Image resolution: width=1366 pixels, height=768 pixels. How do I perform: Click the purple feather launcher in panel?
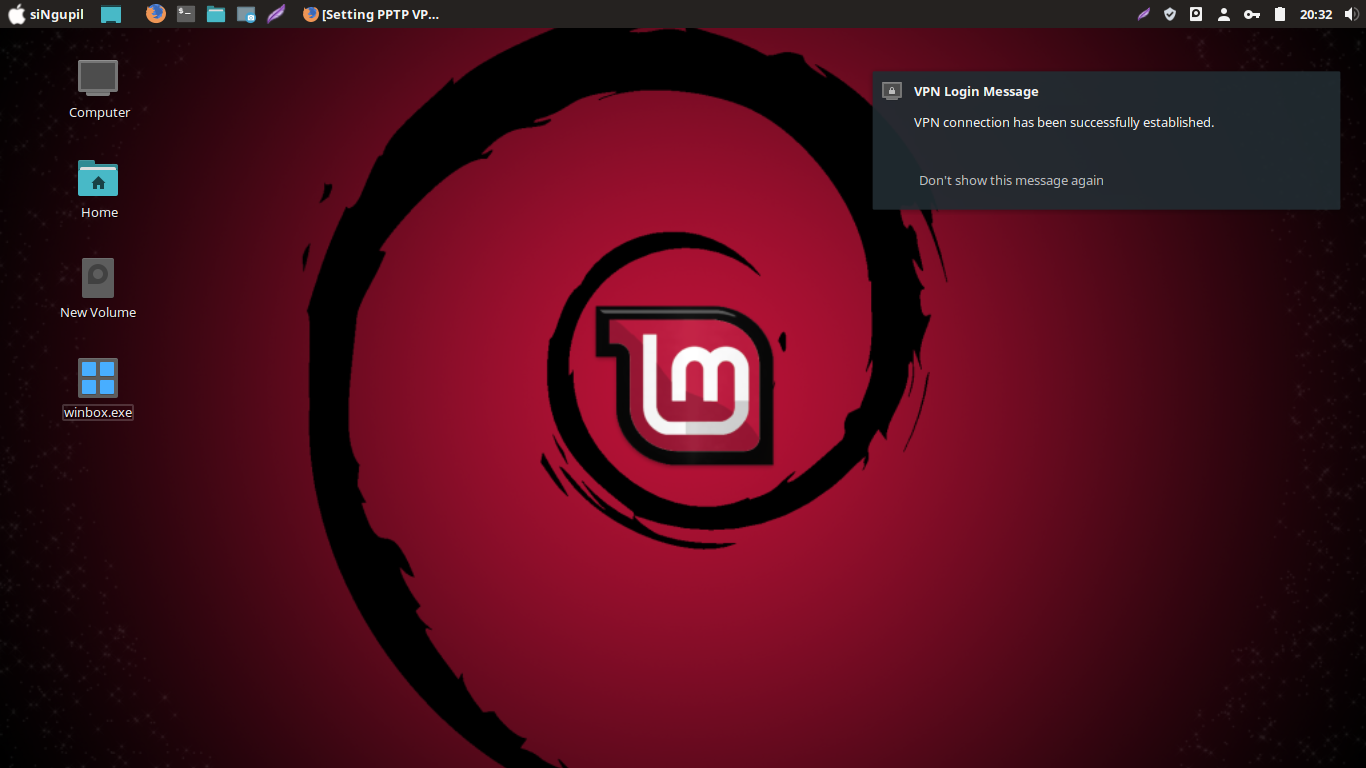point(276,14)
